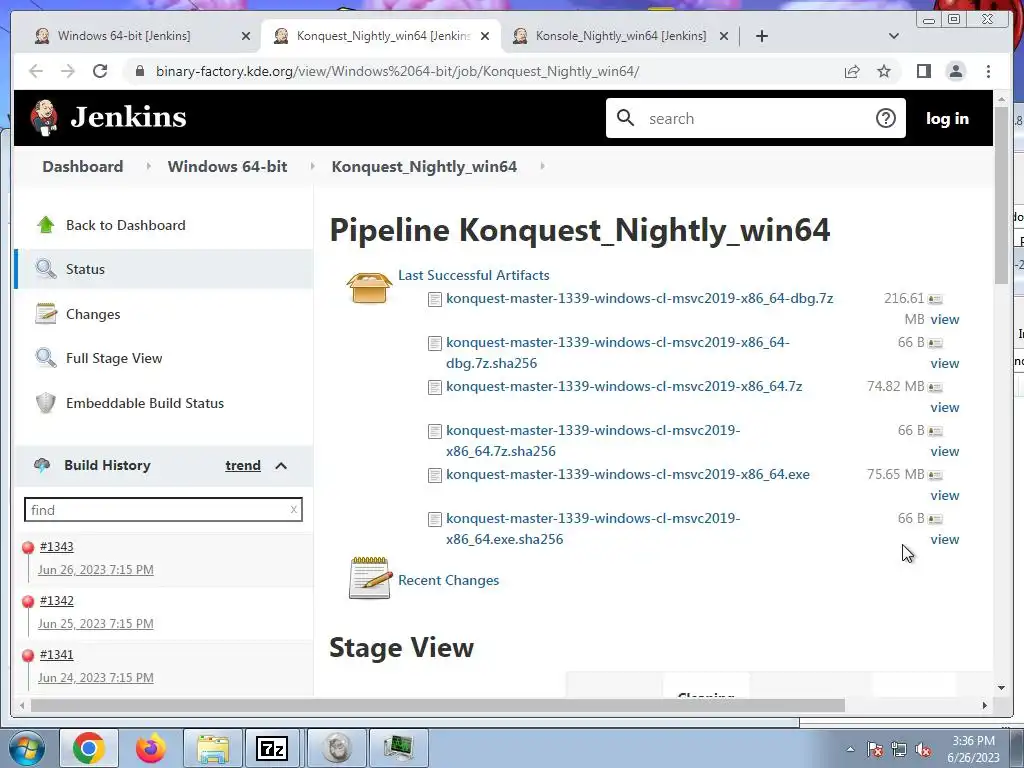Click the browser address bar URL
The width and height of the screenshot is (1024, 768).
[x=397, y=71]
